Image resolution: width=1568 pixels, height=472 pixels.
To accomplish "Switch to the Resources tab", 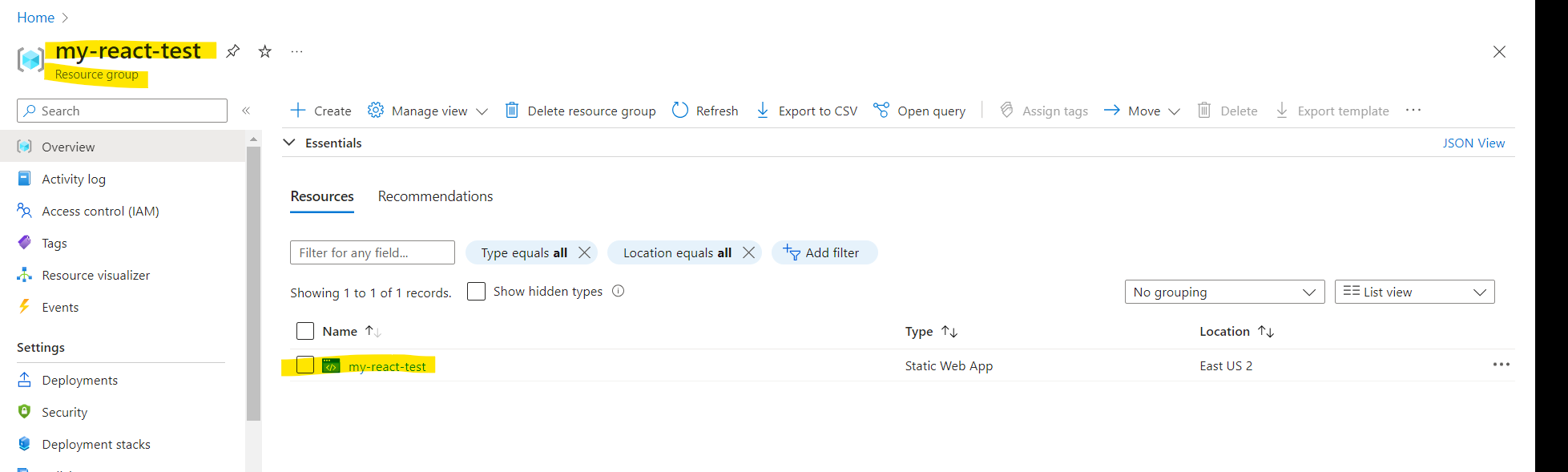I will (322, 196).
